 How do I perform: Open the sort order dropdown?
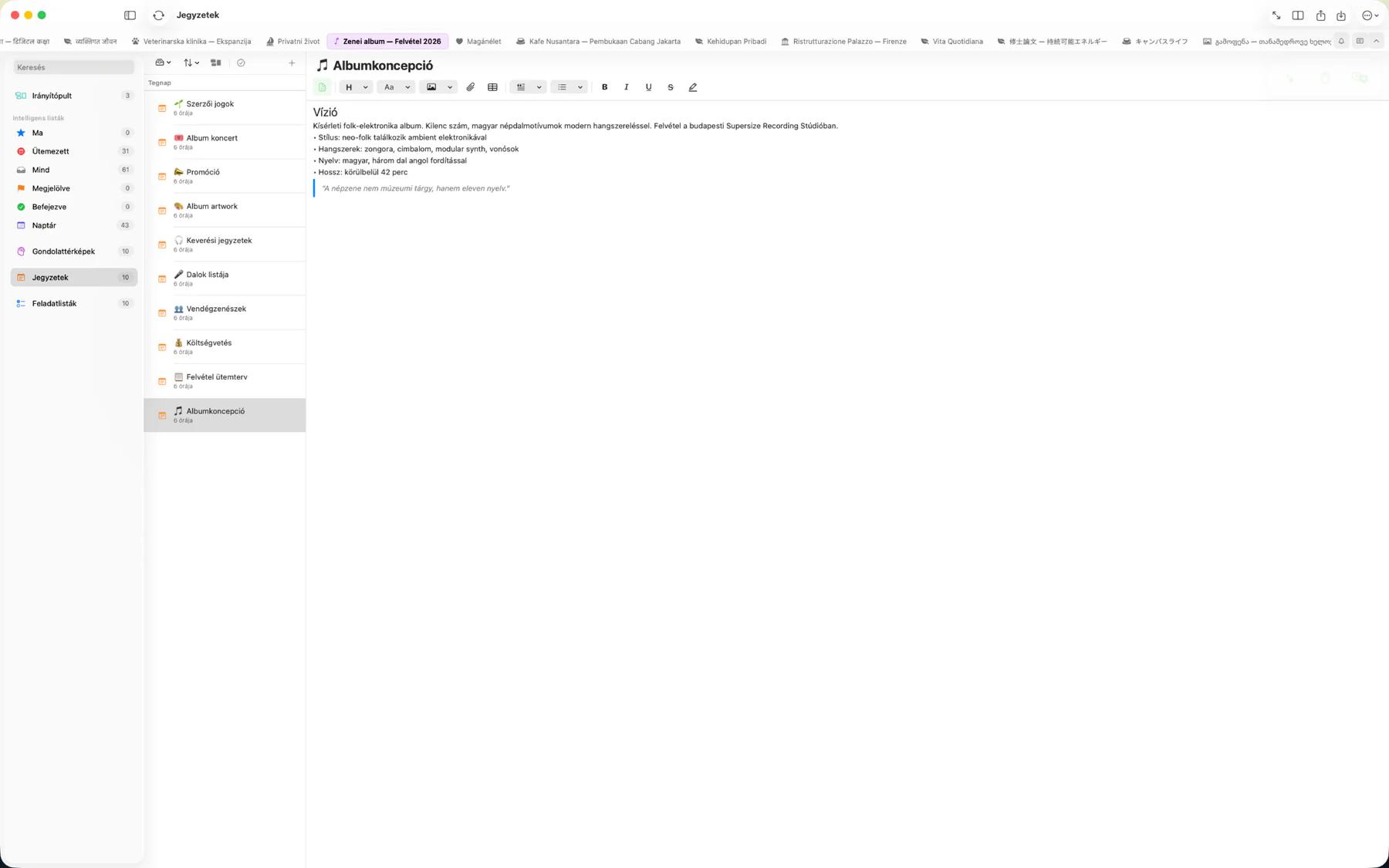191,63
